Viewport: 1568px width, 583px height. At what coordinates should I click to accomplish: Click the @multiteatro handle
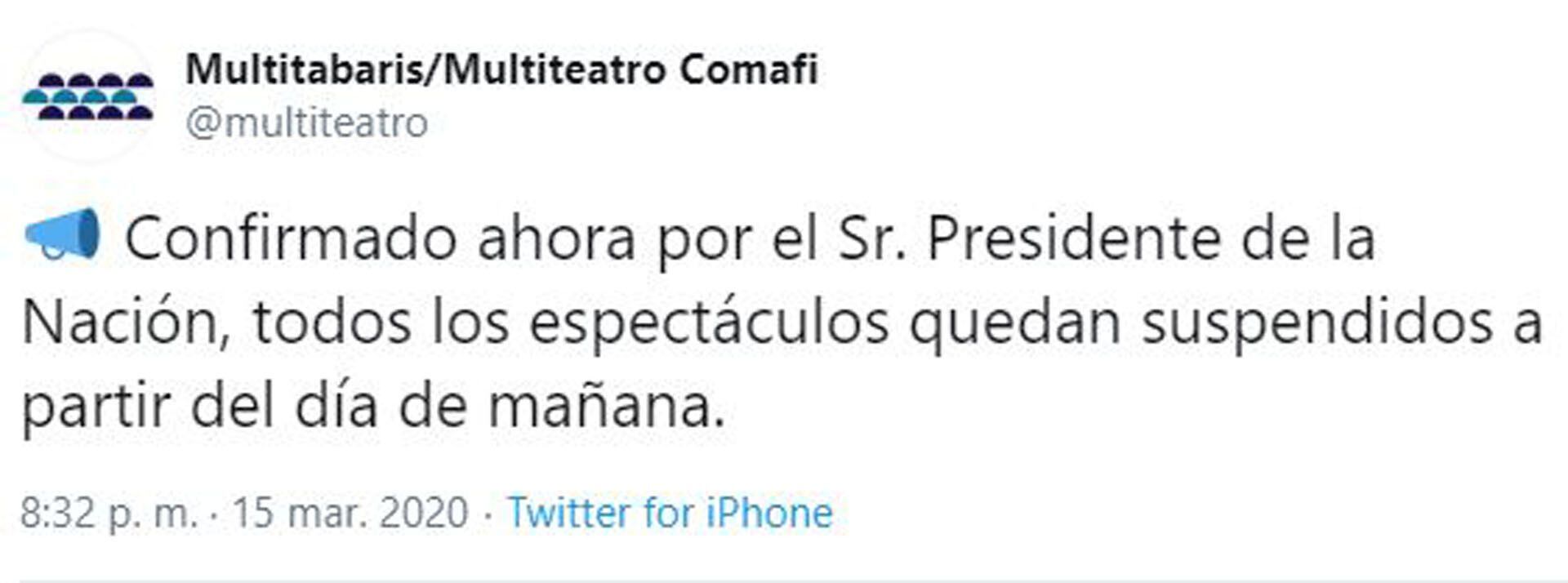306,123
